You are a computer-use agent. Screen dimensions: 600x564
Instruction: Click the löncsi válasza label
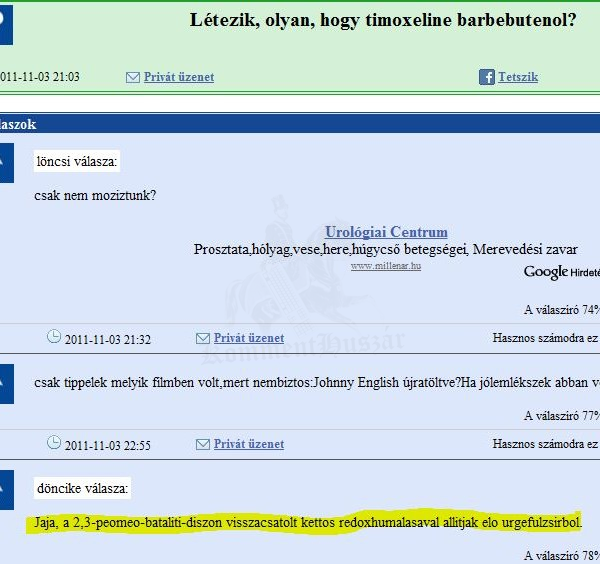(77, 161)
